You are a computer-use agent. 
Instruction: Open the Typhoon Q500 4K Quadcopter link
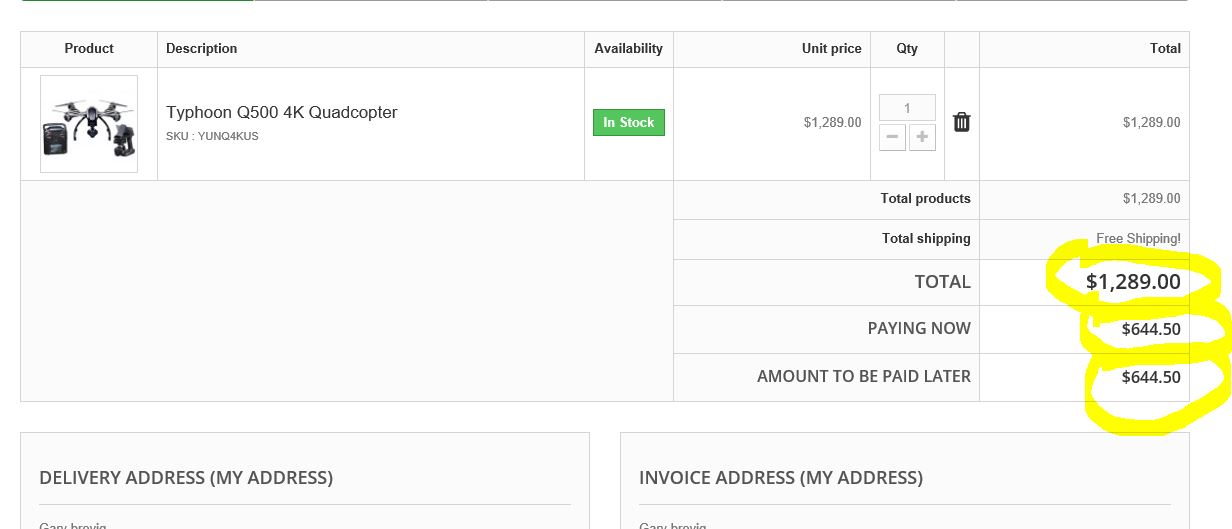pyautogui.click(x=281, y=112)
